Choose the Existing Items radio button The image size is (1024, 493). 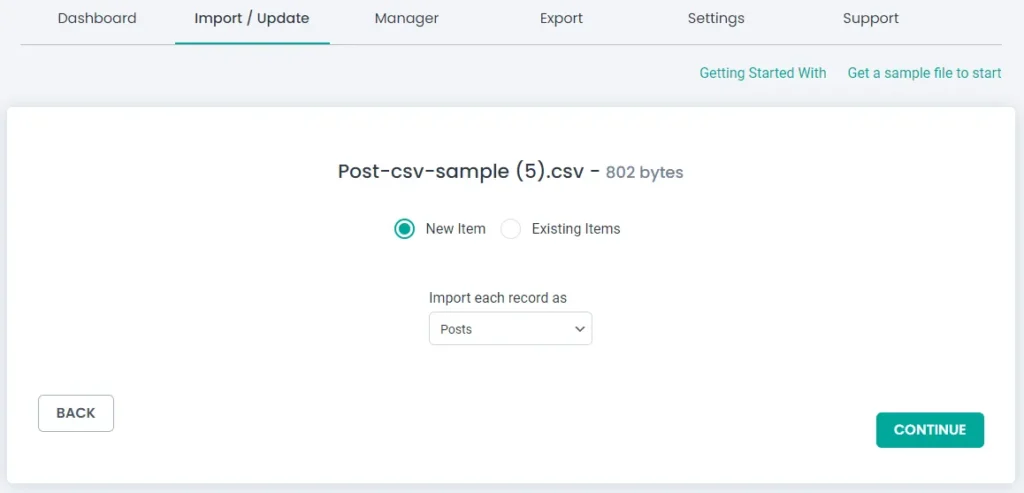[x=511, y=229]
